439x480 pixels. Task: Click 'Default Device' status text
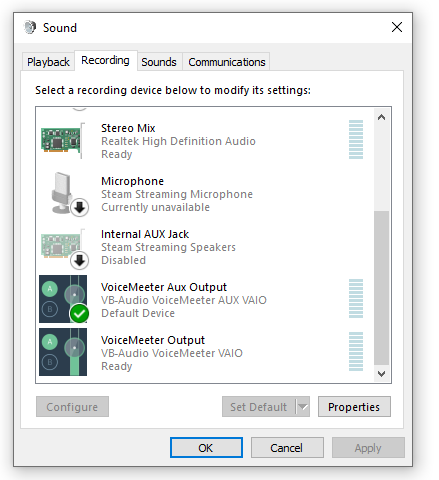click(x=138, y=313)
